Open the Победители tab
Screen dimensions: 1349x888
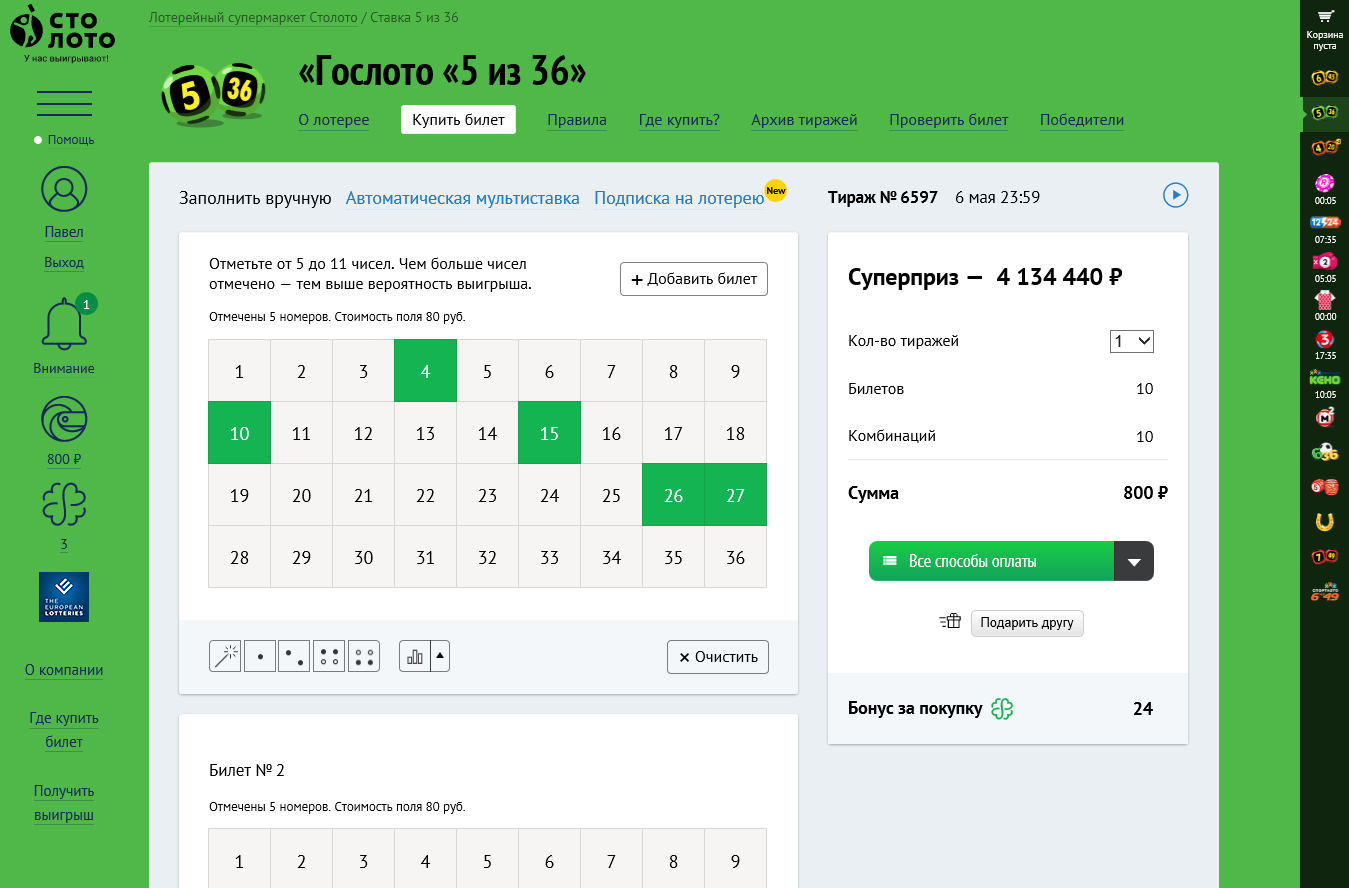(x=1082, y=120)
